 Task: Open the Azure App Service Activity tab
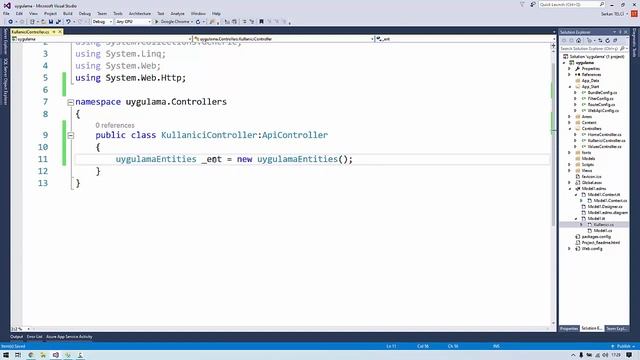pos(69,337)
